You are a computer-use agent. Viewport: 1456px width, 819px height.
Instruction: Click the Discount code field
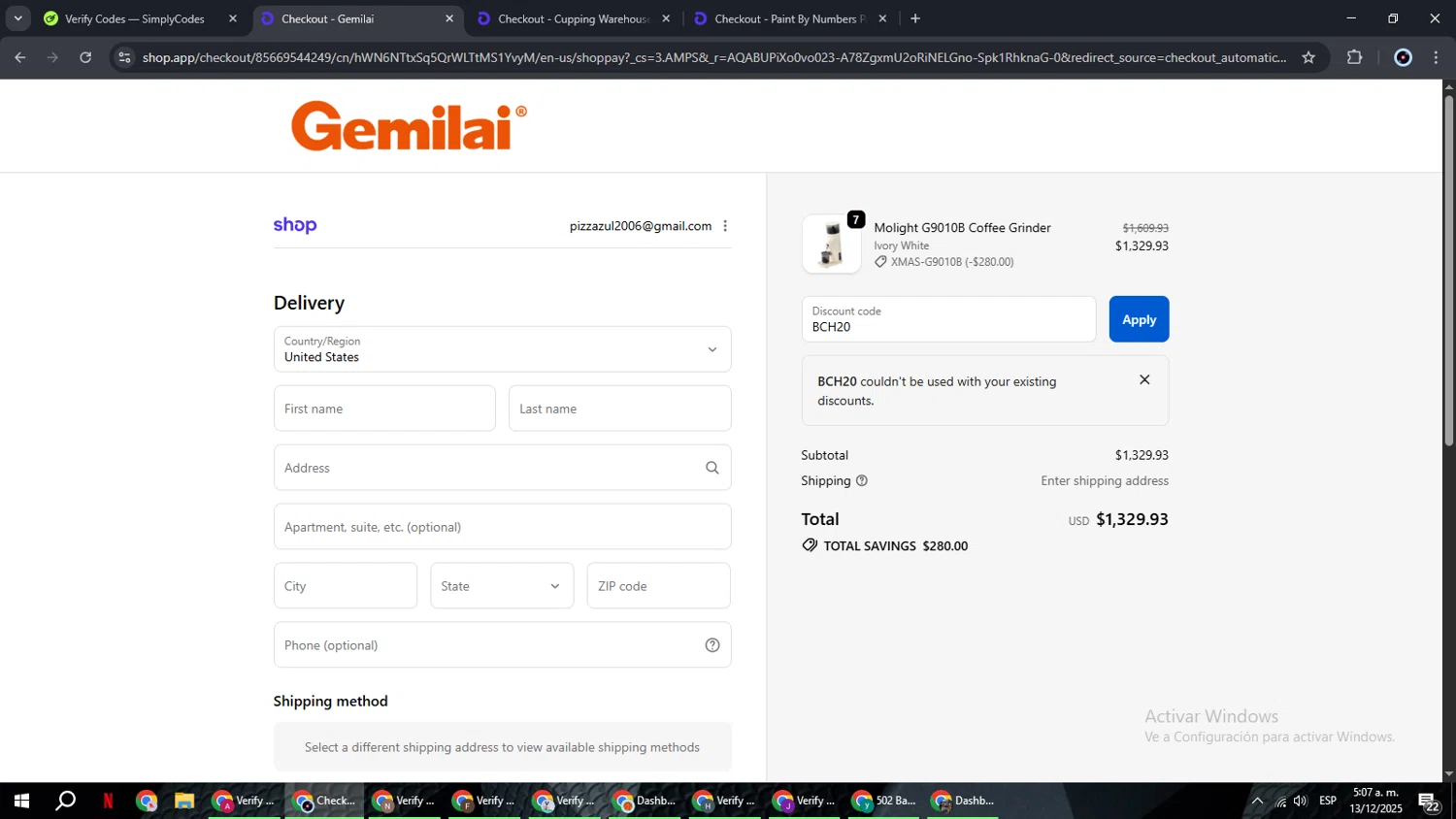tap(948, 319)
